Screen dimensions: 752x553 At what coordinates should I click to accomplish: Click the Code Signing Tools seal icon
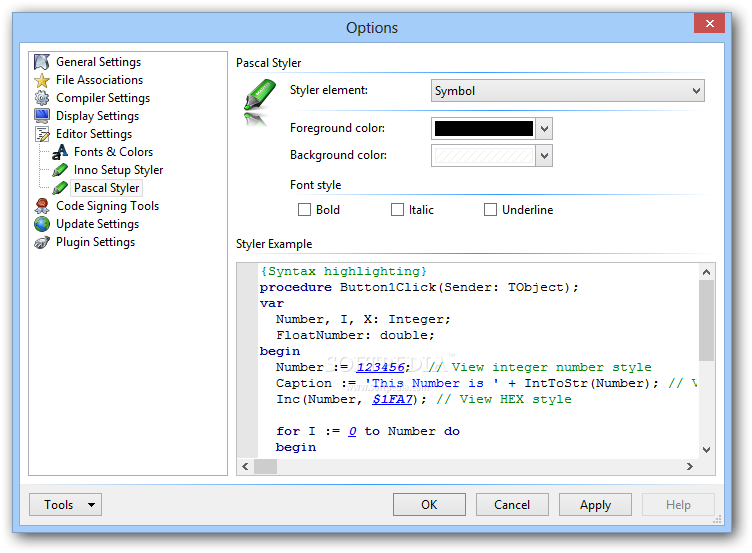tap(42, 206)
